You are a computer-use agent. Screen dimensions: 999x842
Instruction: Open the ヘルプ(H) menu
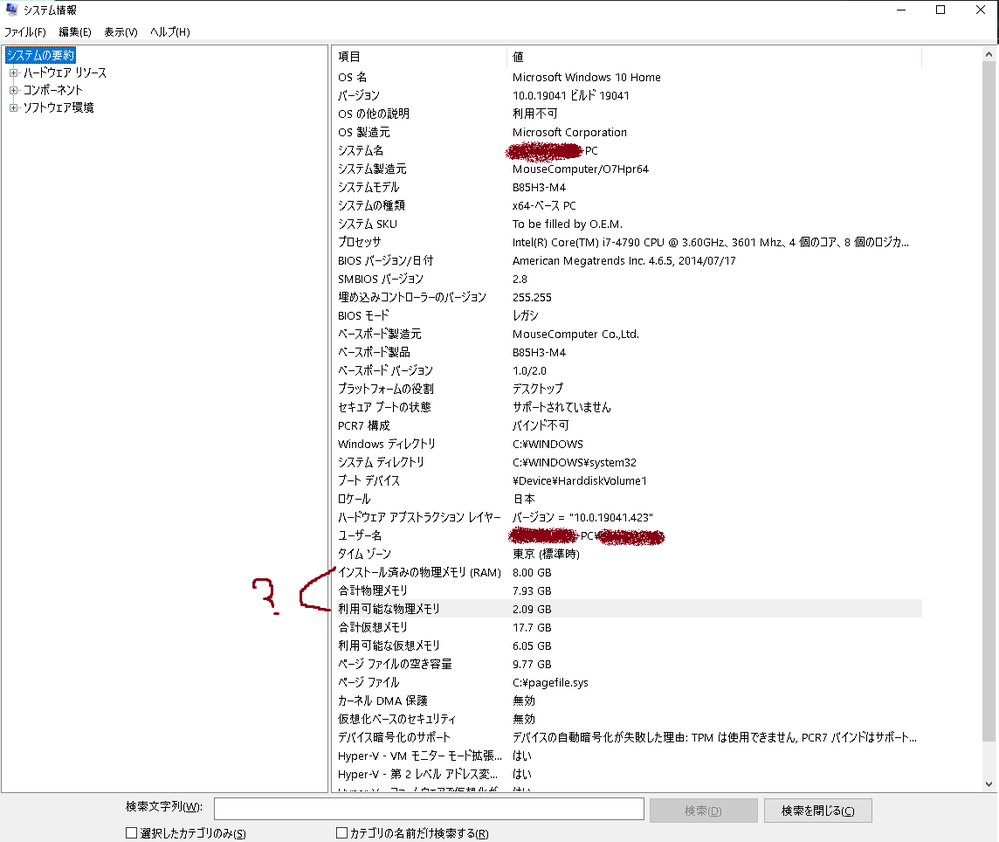click(170, 32)
